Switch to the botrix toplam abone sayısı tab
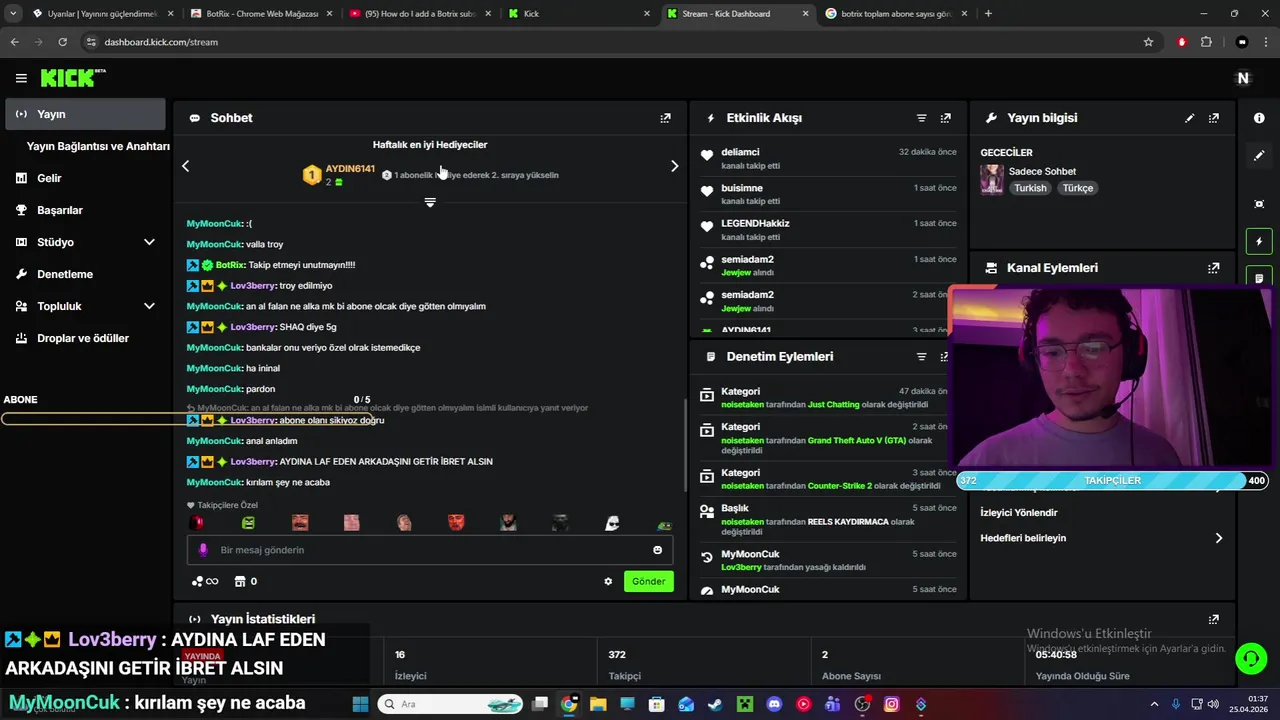Image resolution: width=1280 pixels, height=720 pixels. coord(895,14)
